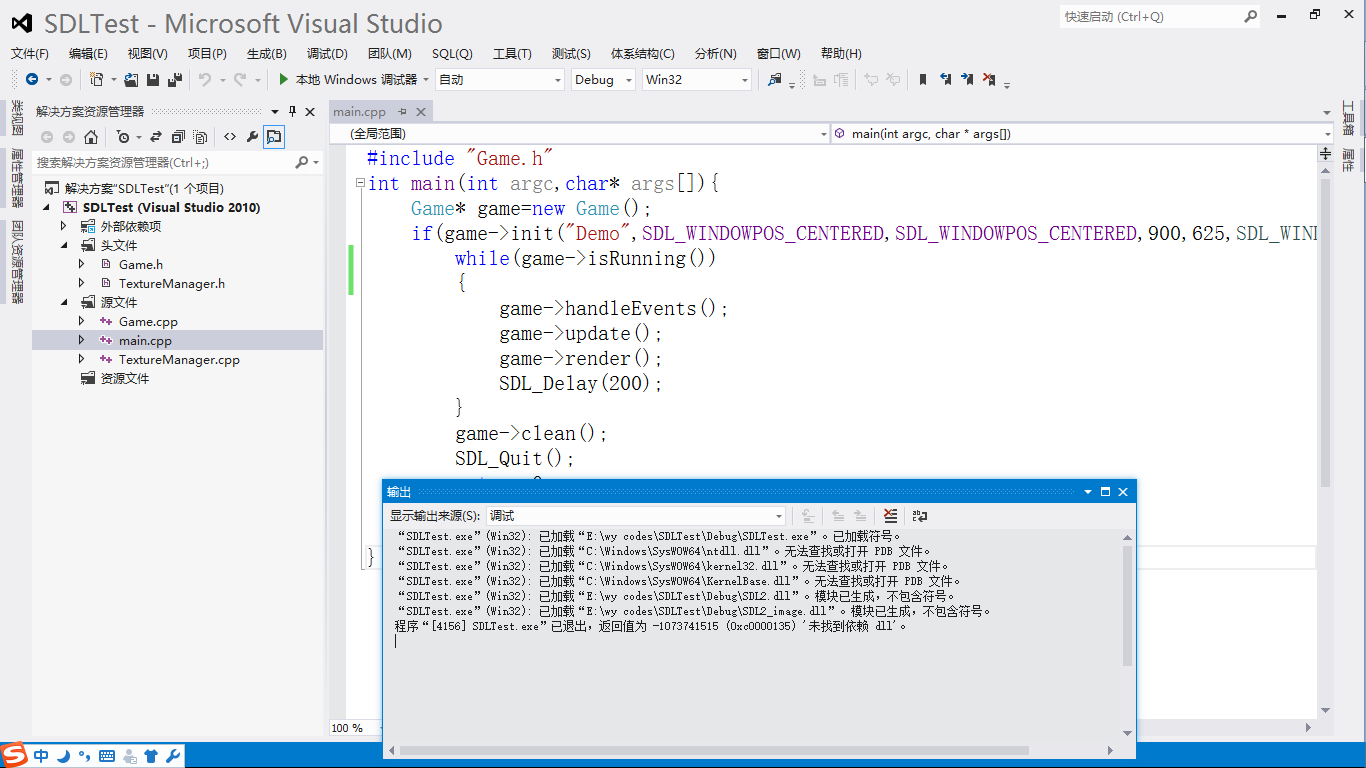Collapse the int main function outline

(360, 184)
